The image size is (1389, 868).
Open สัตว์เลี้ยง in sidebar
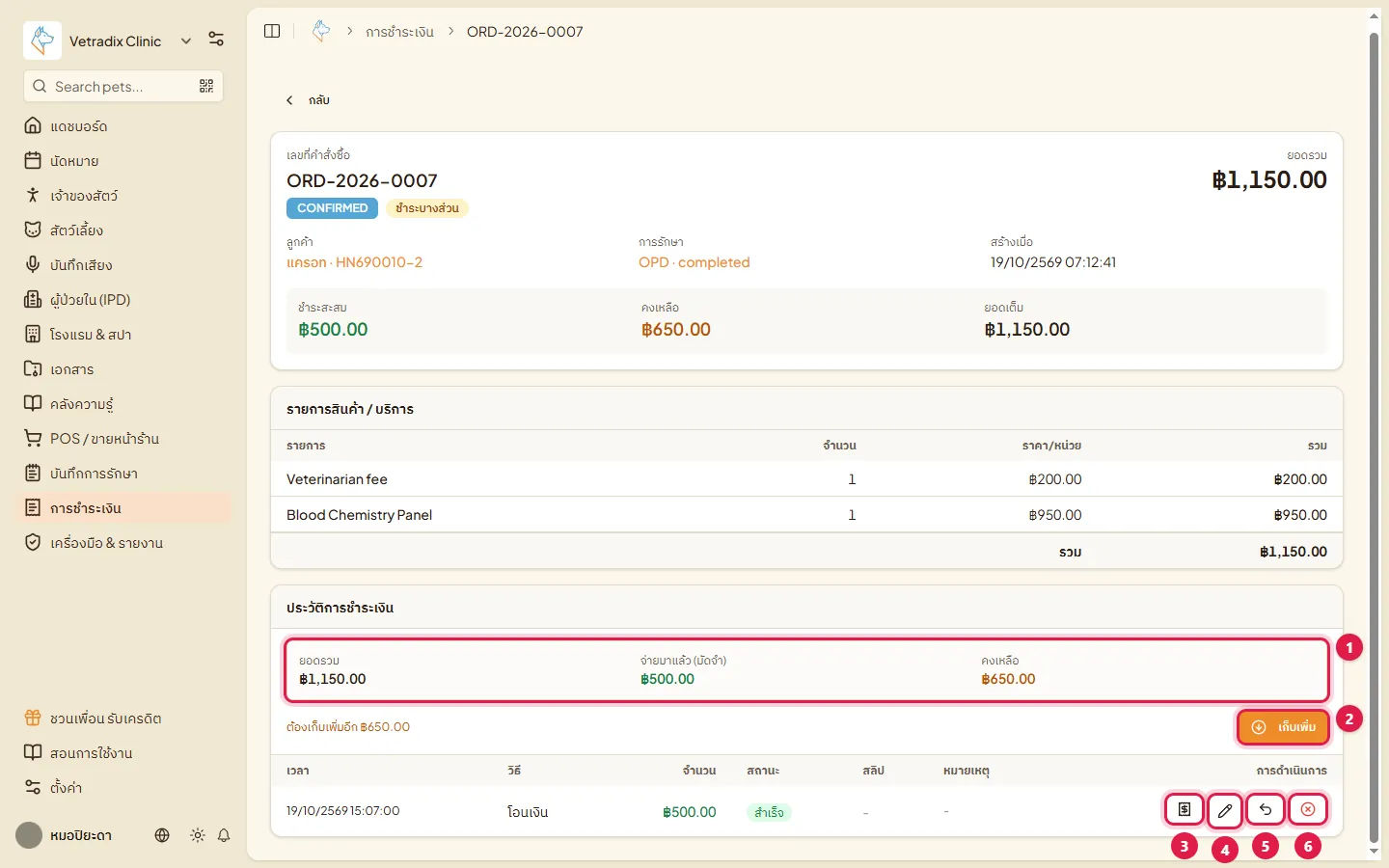tap(123, 231)
